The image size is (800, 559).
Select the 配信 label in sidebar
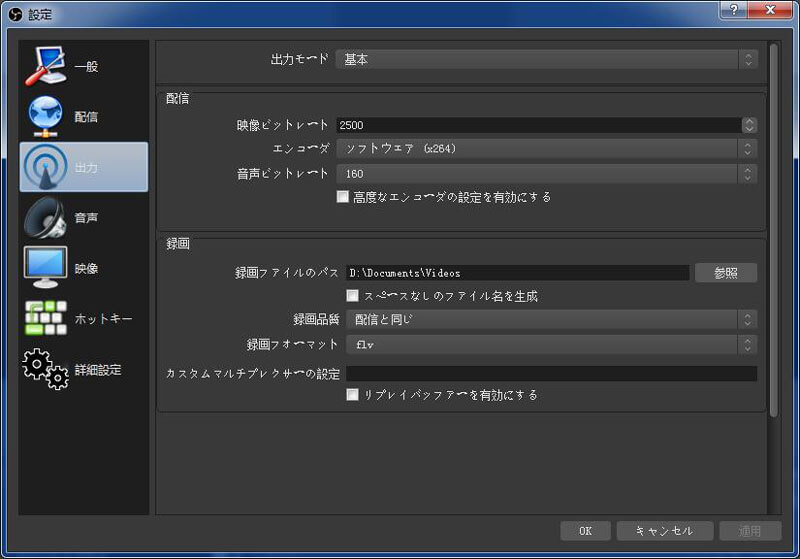point(86,117)
